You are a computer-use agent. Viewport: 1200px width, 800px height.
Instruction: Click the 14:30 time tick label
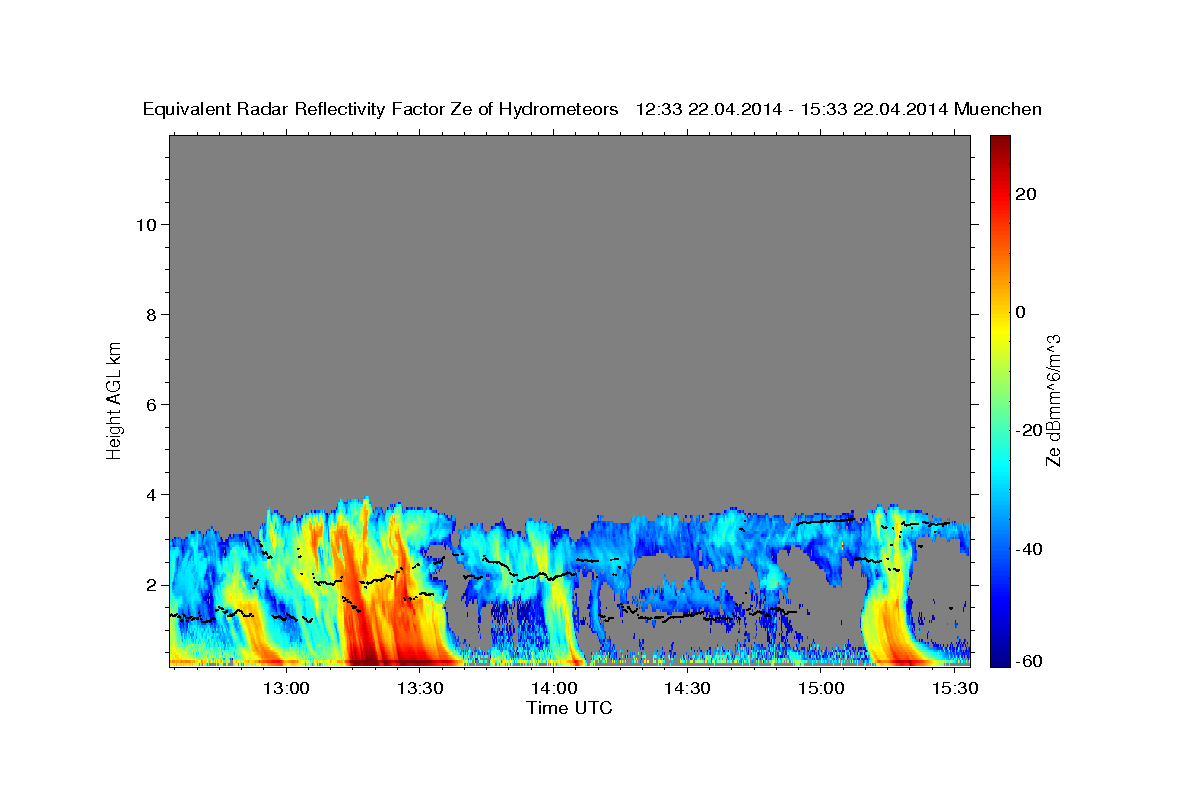(x=686, y=689)
